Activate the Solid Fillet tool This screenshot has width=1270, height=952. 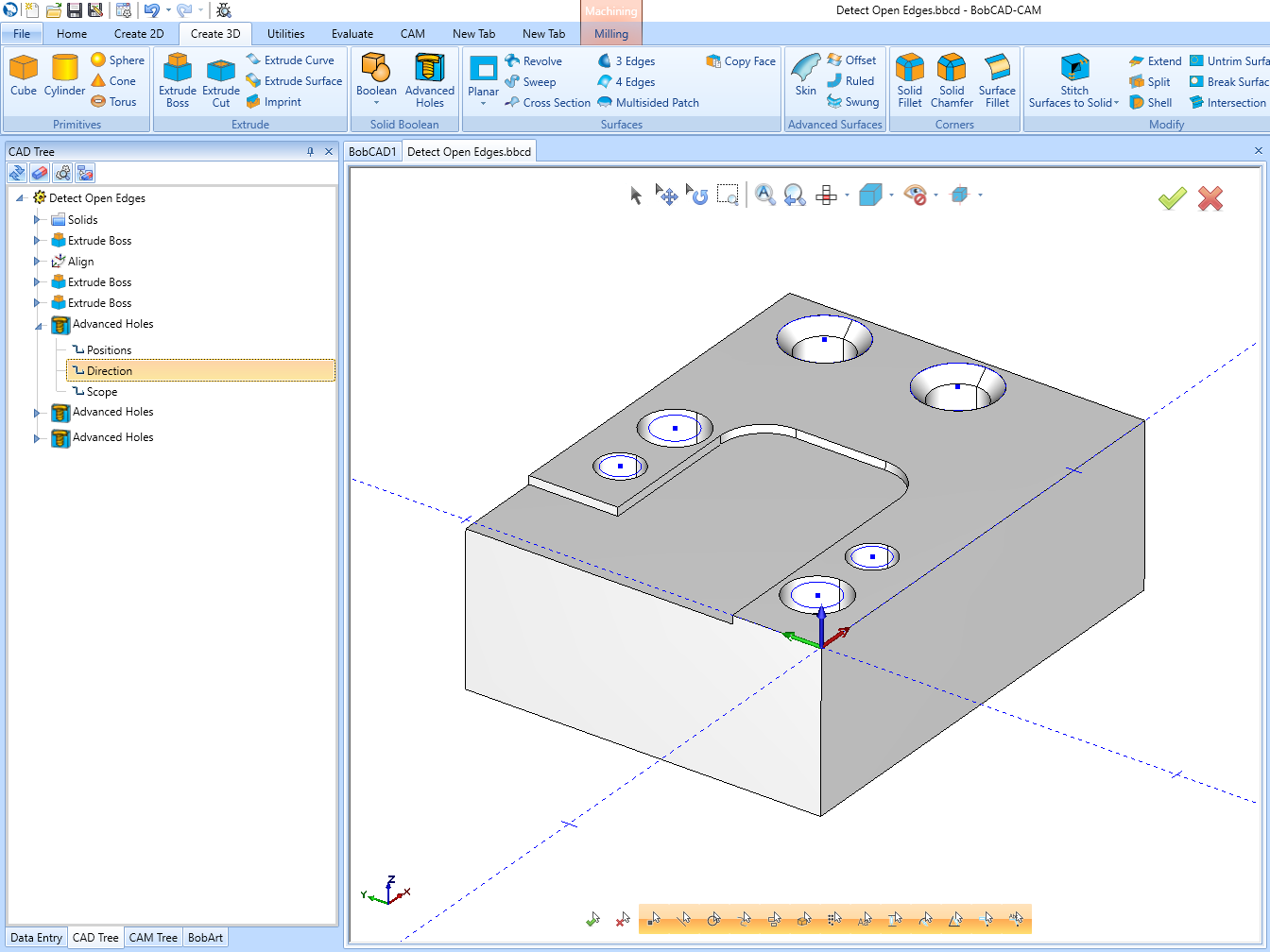pos(909,80)
